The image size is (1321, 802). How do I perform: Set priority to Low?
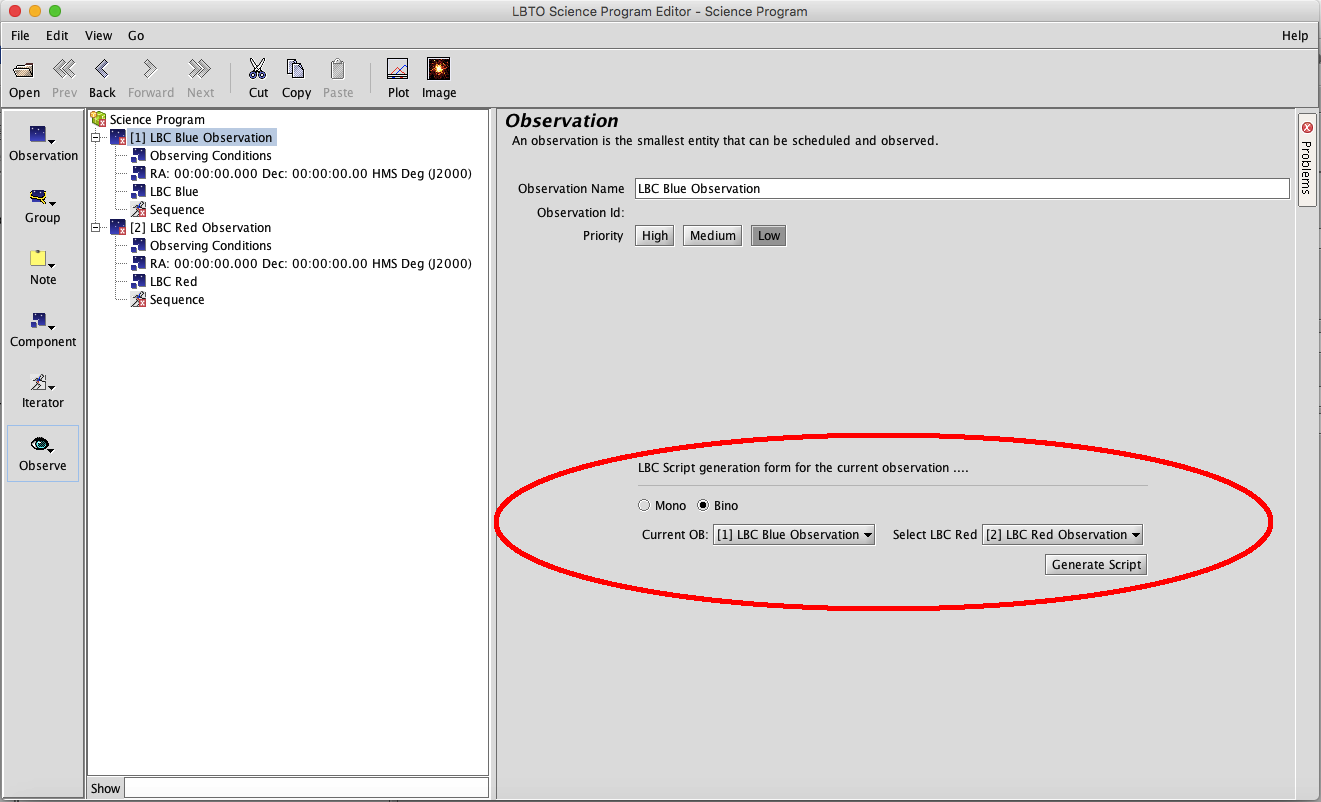(769, 236)
